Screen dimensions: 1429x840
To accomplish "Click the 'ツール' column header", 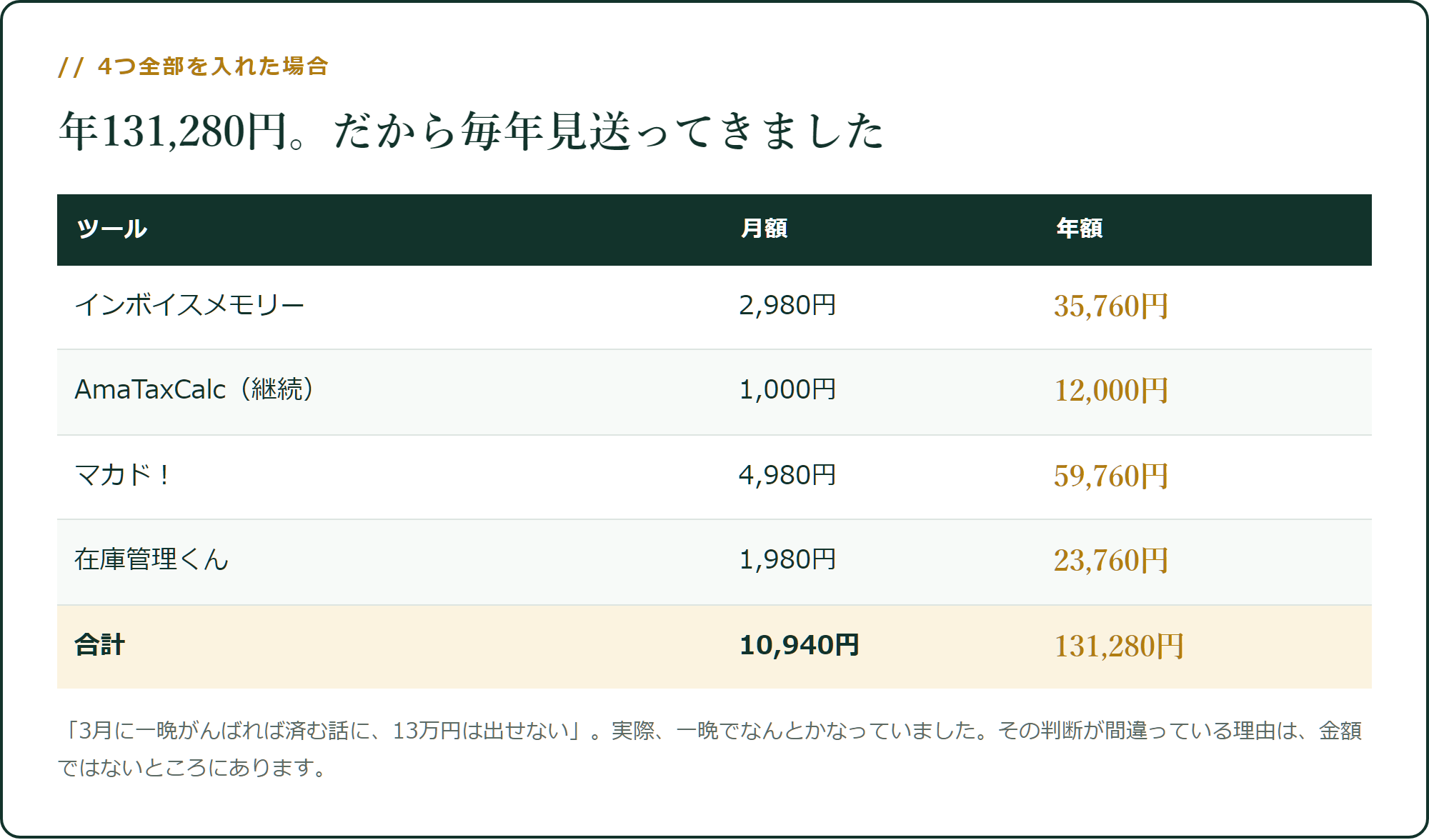I will (111, 229).
